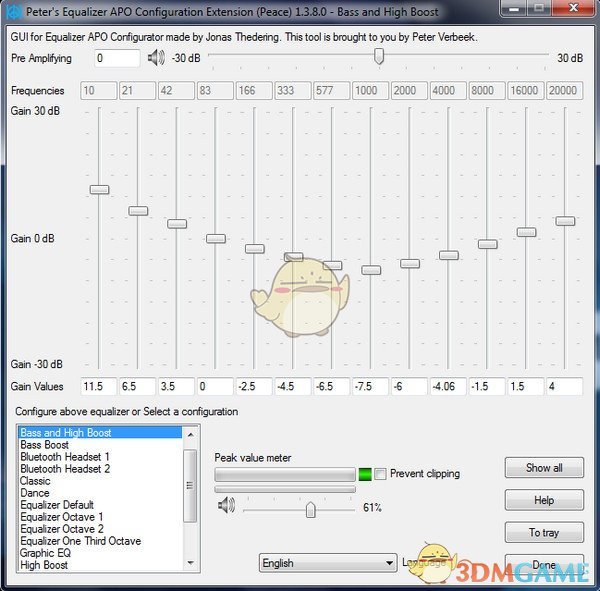Click the configuration list scroll-down arrow
Screen dimensions: 600x591
190,563
